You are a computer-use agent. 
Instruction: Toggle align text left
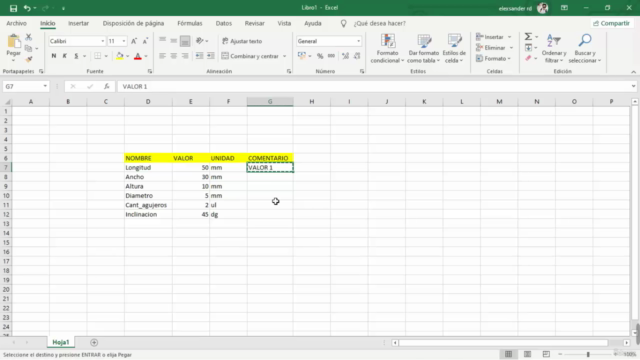[x=162, y=56]
